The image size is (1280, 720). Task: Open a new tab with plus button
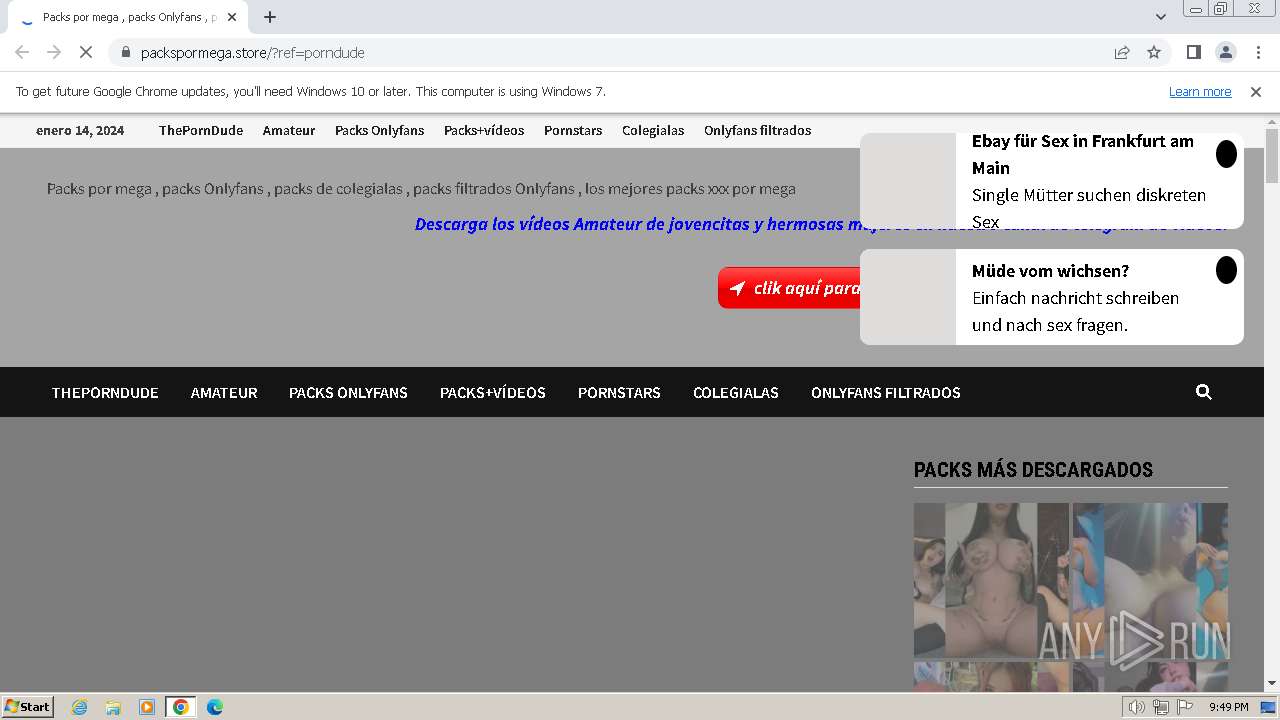(x=269, y=17)
